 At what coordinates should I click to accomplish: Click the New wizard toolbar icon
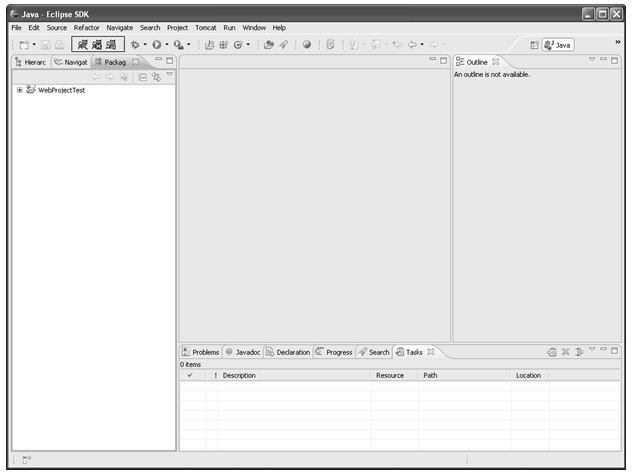tap(24, 45)
